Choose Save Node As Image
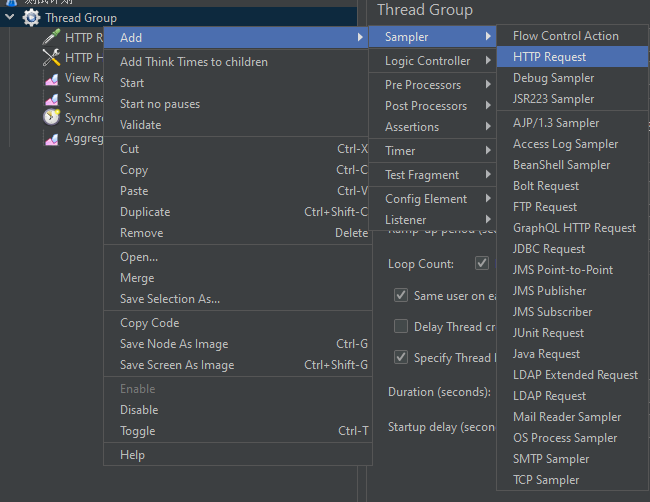Viewport: 650px width, 502px height. tap(238, 344)
